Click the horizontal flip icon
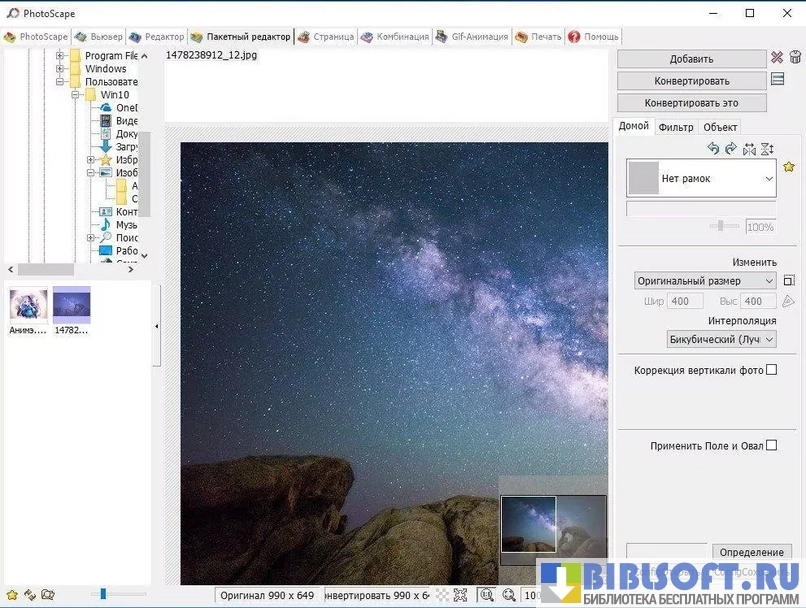The height and width of the screenshot is (608, 806). point(749,148)
